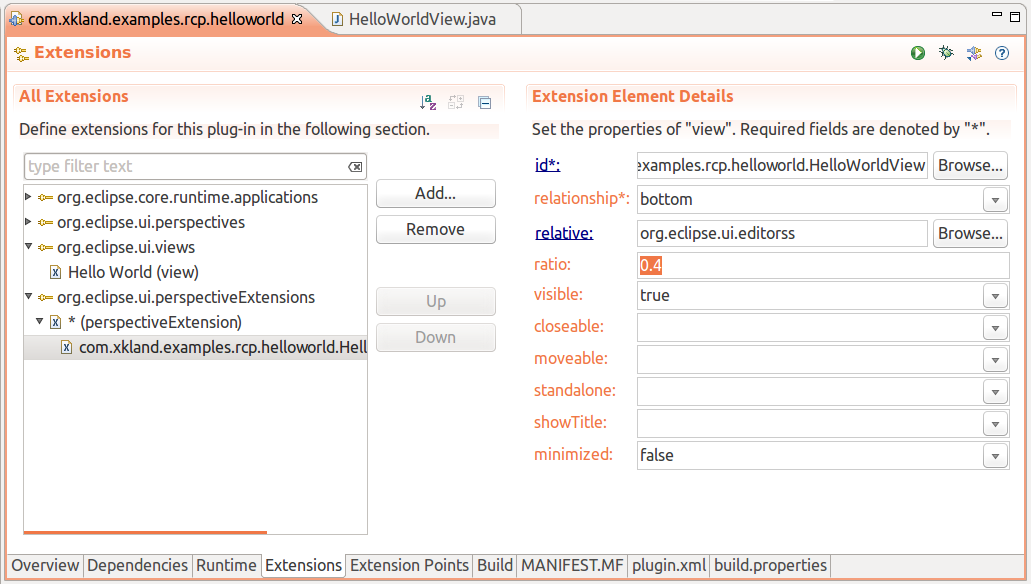The height and width of the screenshot is (584, 1031).
Task: Click the Collapse All extensions icon
Action: (485, 102)
